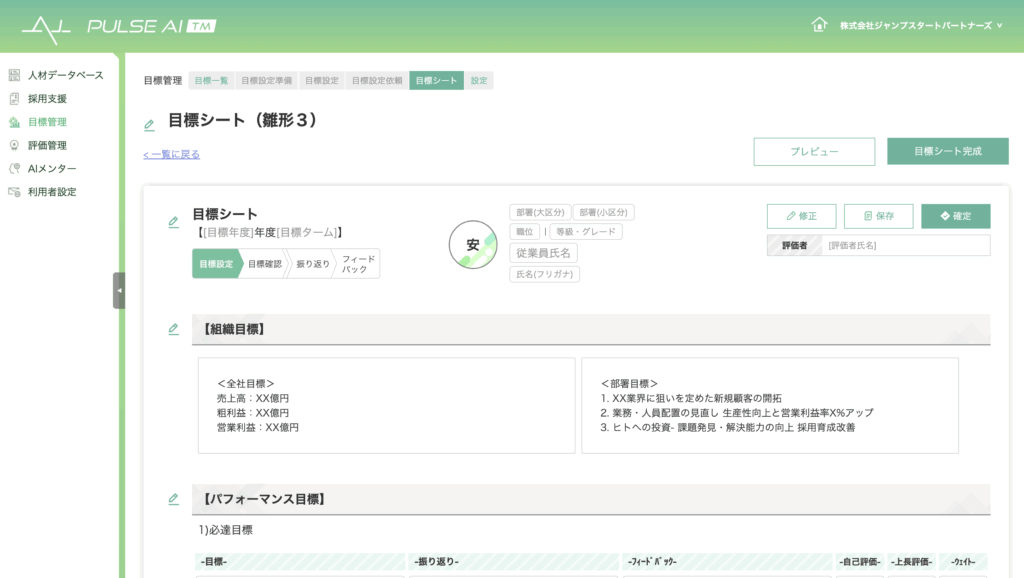Click the プレビュー button
This screenshot has height=578, width=1024.
pyautogui.click(x=814, y=152)
